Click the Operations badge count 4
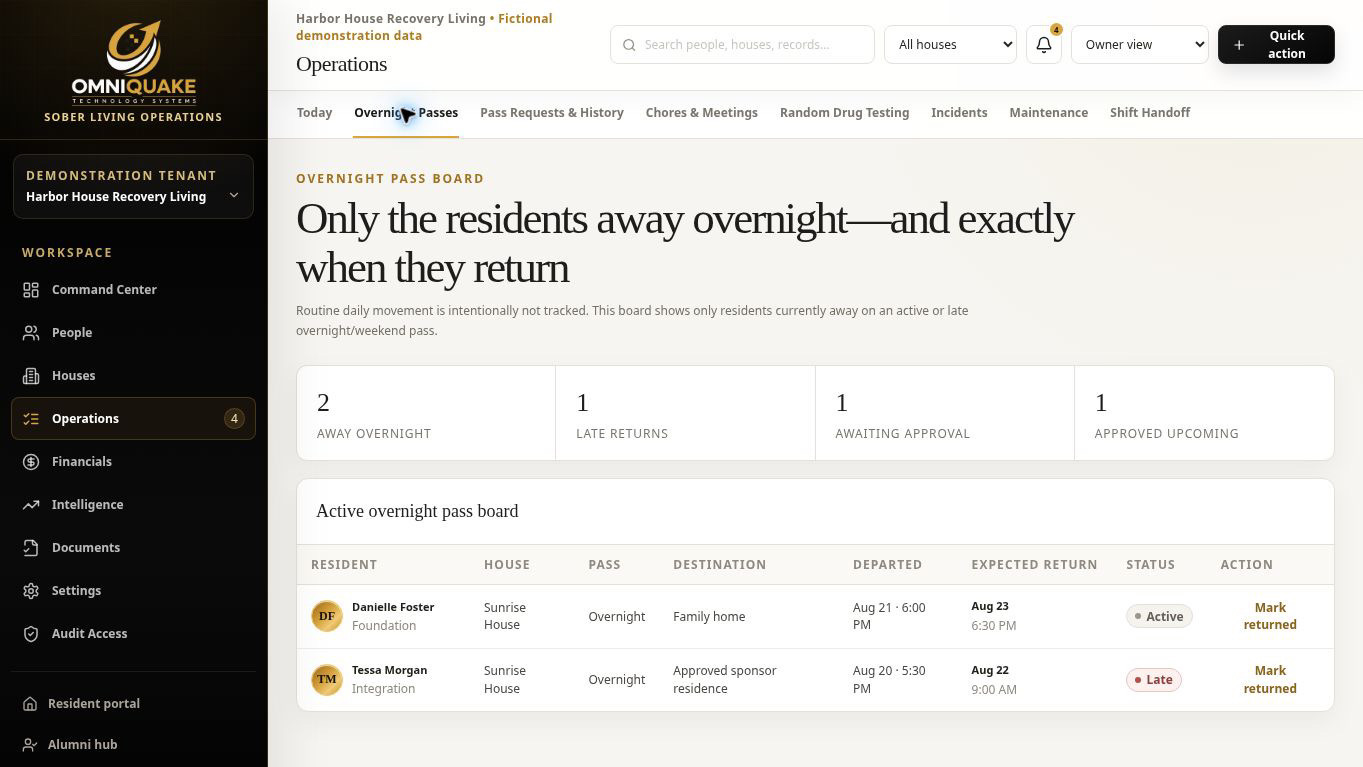The image size is (1363, 767). [234, 419]
